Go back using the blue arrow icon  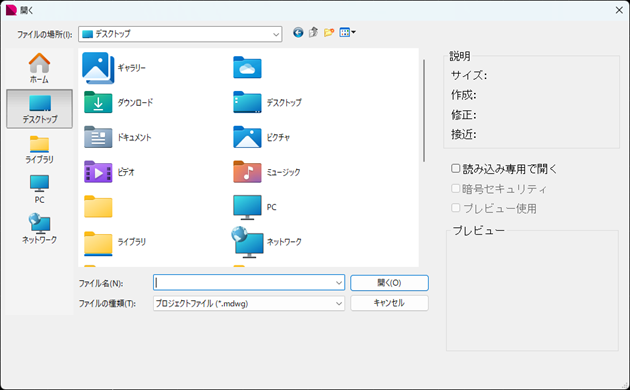coord(298,33)
